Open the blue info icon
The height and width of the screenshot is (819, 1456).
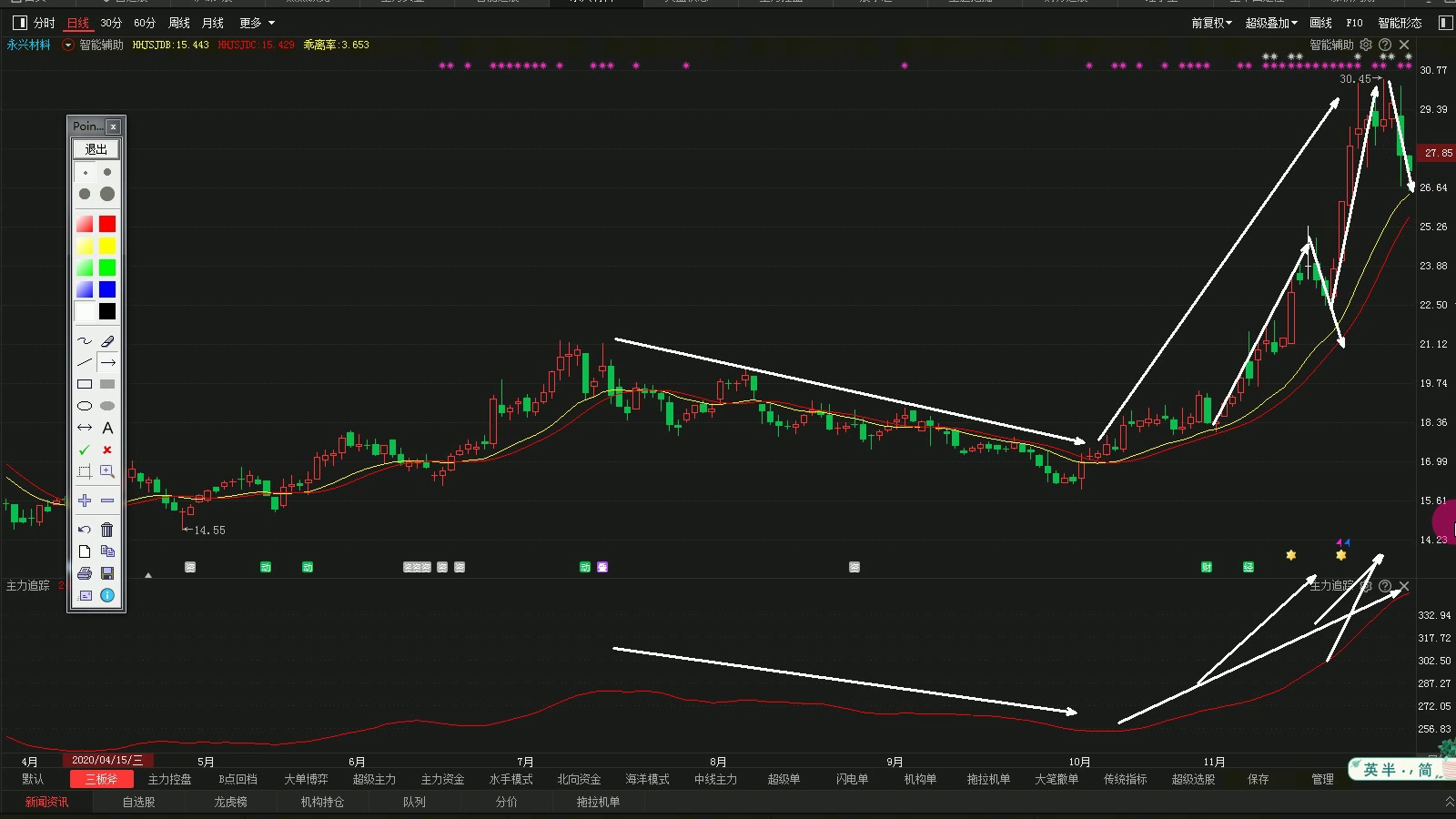(107, 595)
